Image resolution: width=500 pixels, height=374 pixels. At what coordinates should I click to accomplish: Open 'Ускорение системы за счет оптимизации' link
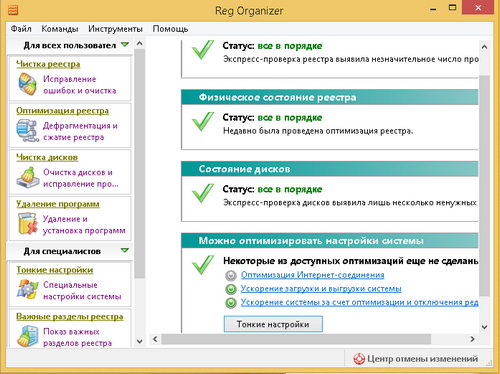coord(360,302)
